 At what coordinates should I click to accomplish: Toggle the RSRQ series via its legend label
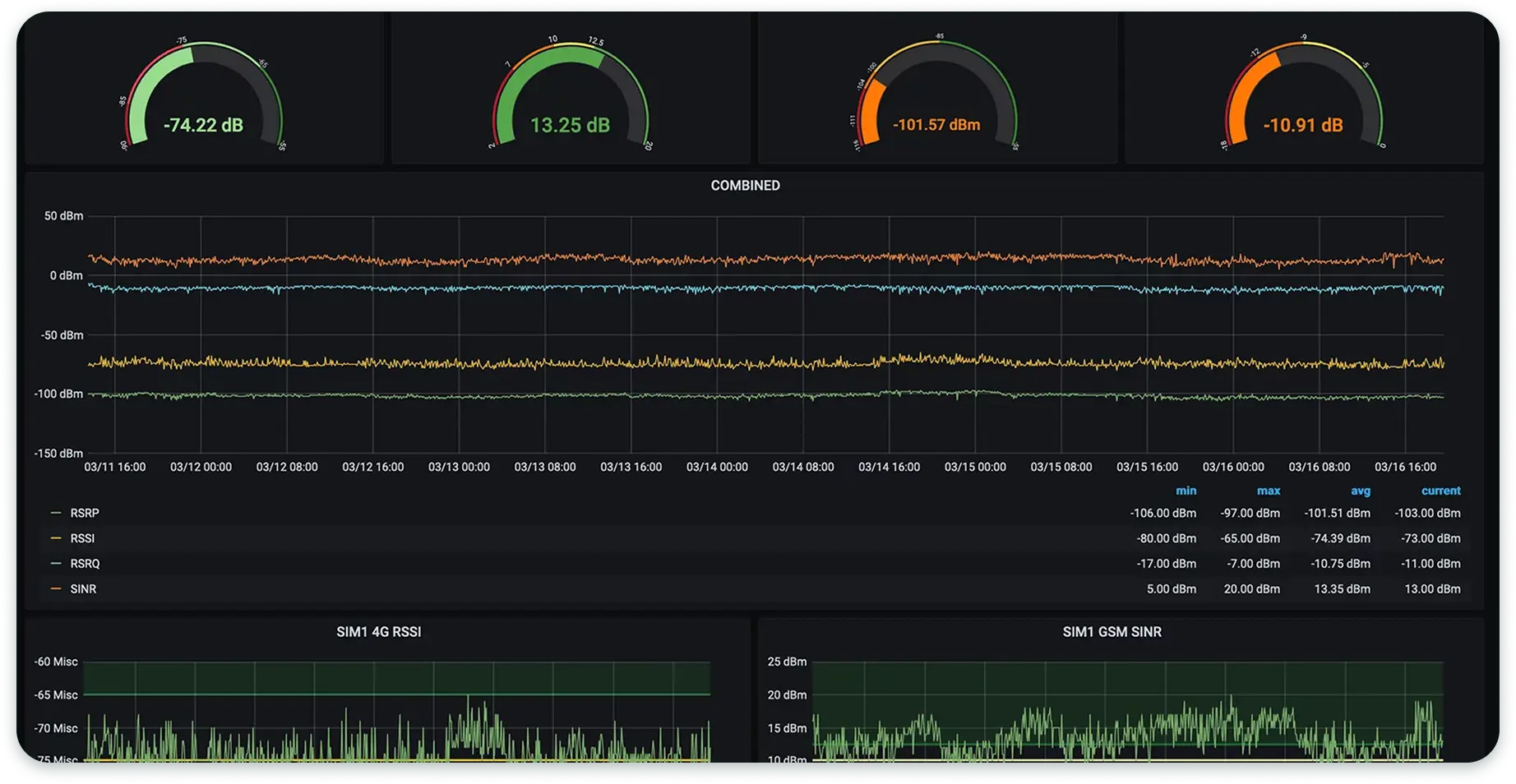(x=85, y=564)
